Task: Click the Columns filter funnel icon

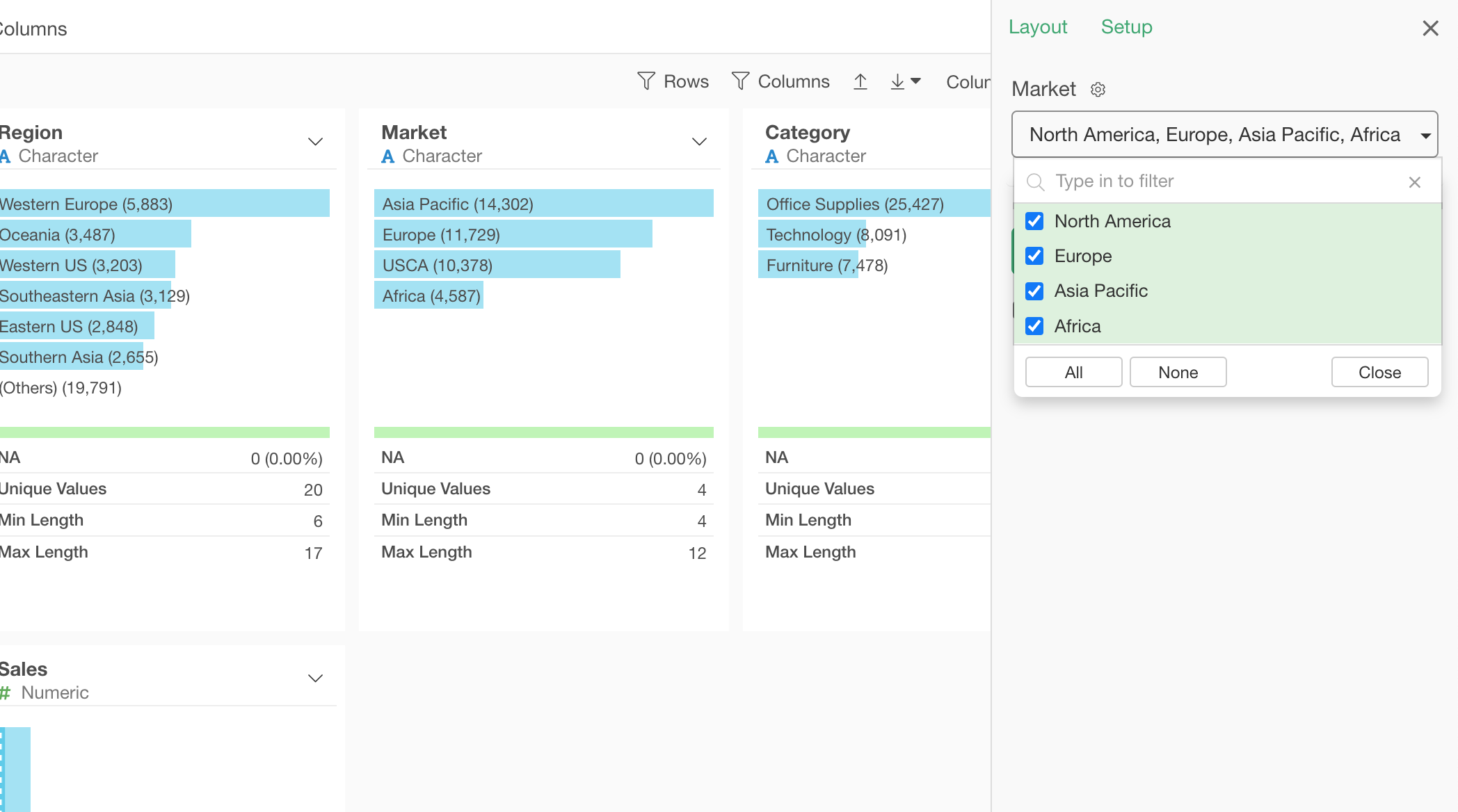Action: point(740,81)
